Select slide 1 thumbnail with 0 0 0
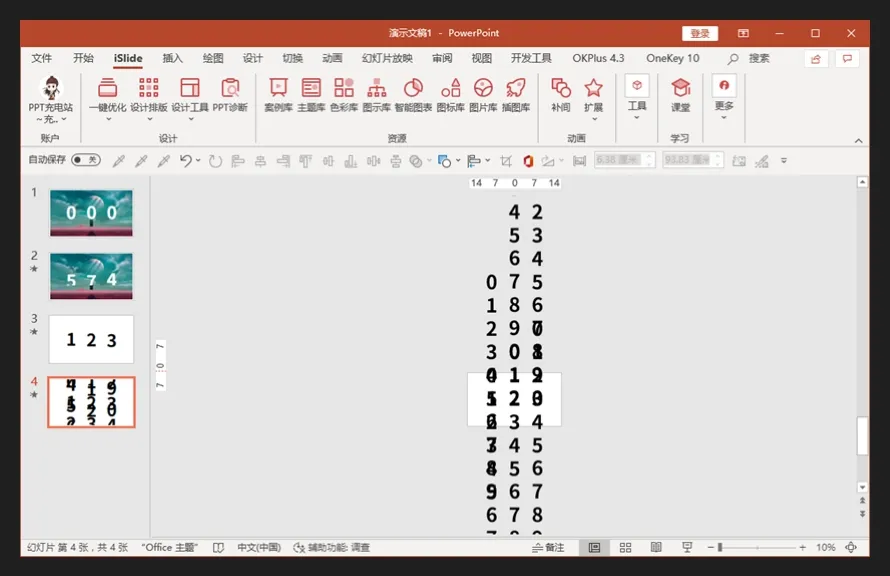This screenshot has height=576, width=890. pyautogui.click(x=91, y=213)
